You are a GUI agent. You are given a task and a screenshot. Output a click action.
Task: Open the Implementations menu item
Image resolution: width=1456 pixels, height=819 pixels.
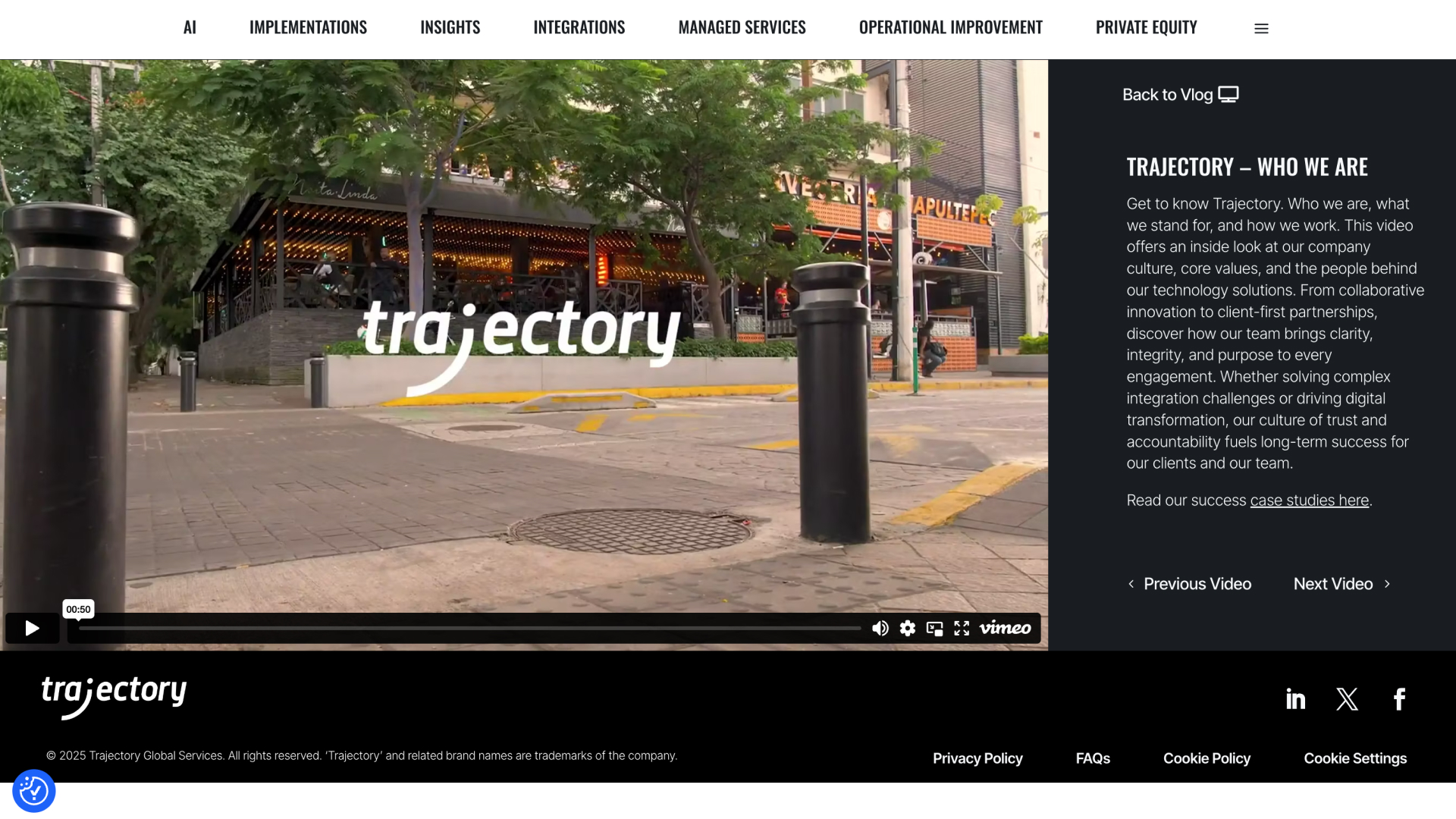(308, 27)
